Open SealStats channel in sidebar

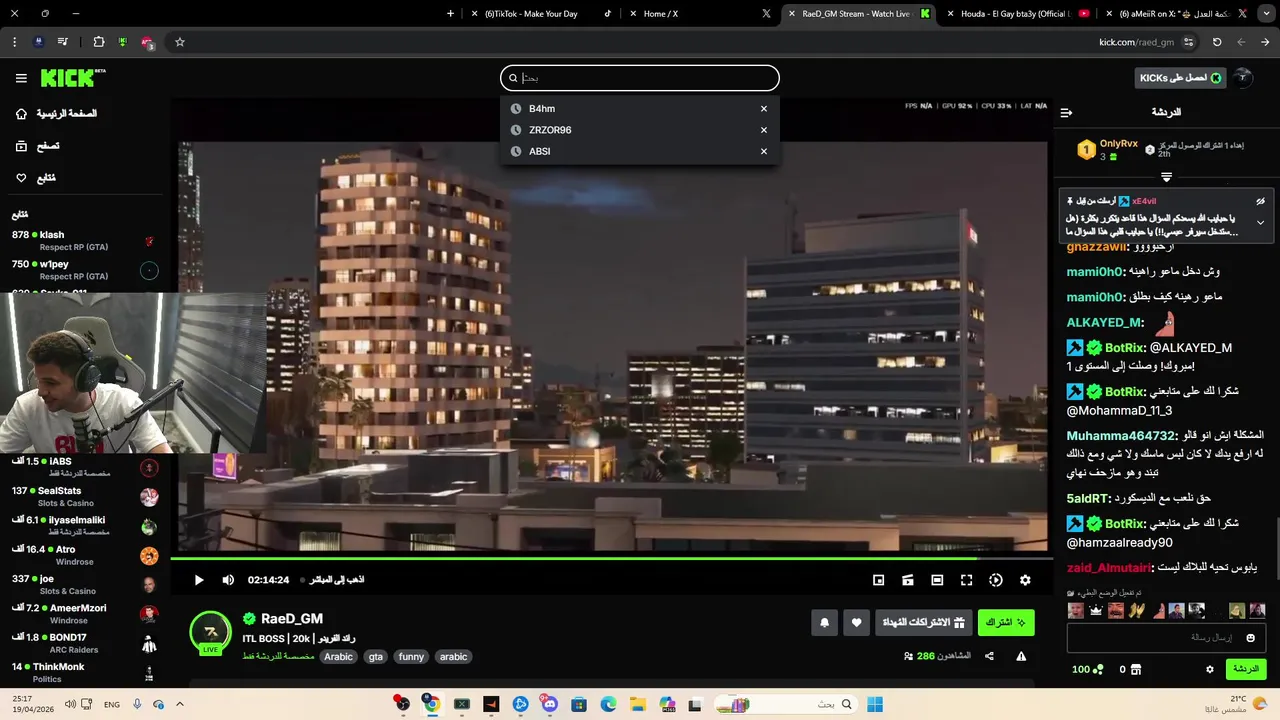point(85,497)
